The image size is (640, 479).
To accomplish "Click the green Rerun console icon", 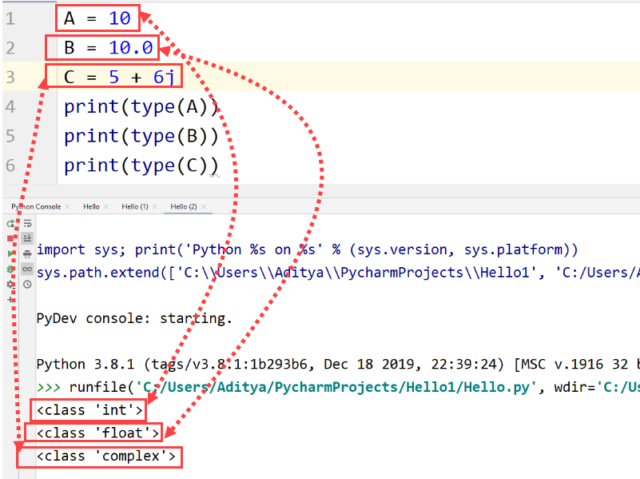I will point(10,224).
